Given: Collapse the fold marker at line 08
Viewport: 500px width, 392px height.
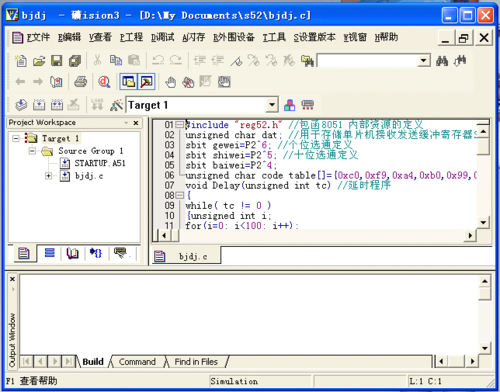Looking at the screenshot, I should tap(179, 195).
